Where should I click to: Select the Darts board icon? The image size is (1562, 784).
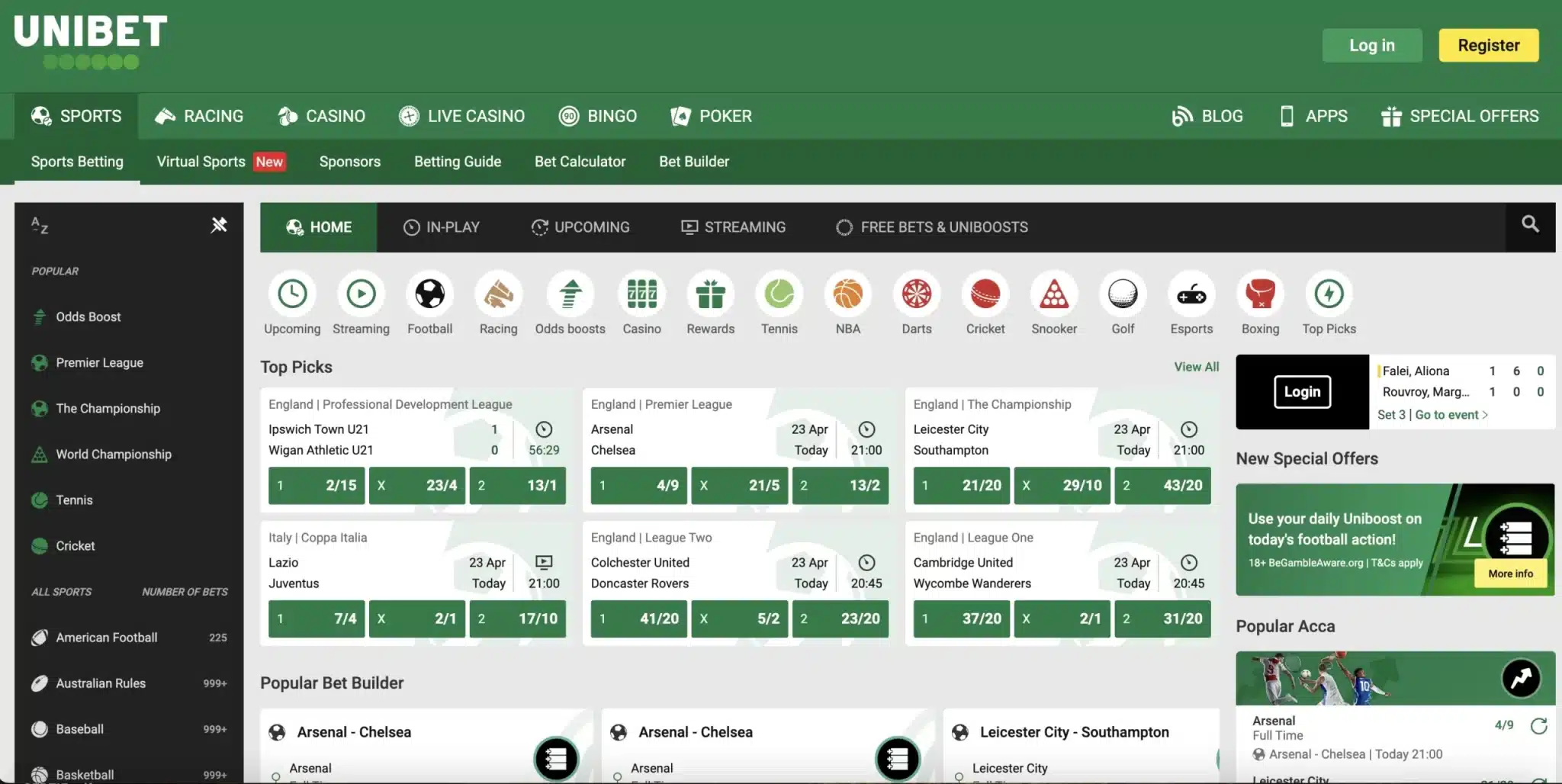tap(917, 294)
